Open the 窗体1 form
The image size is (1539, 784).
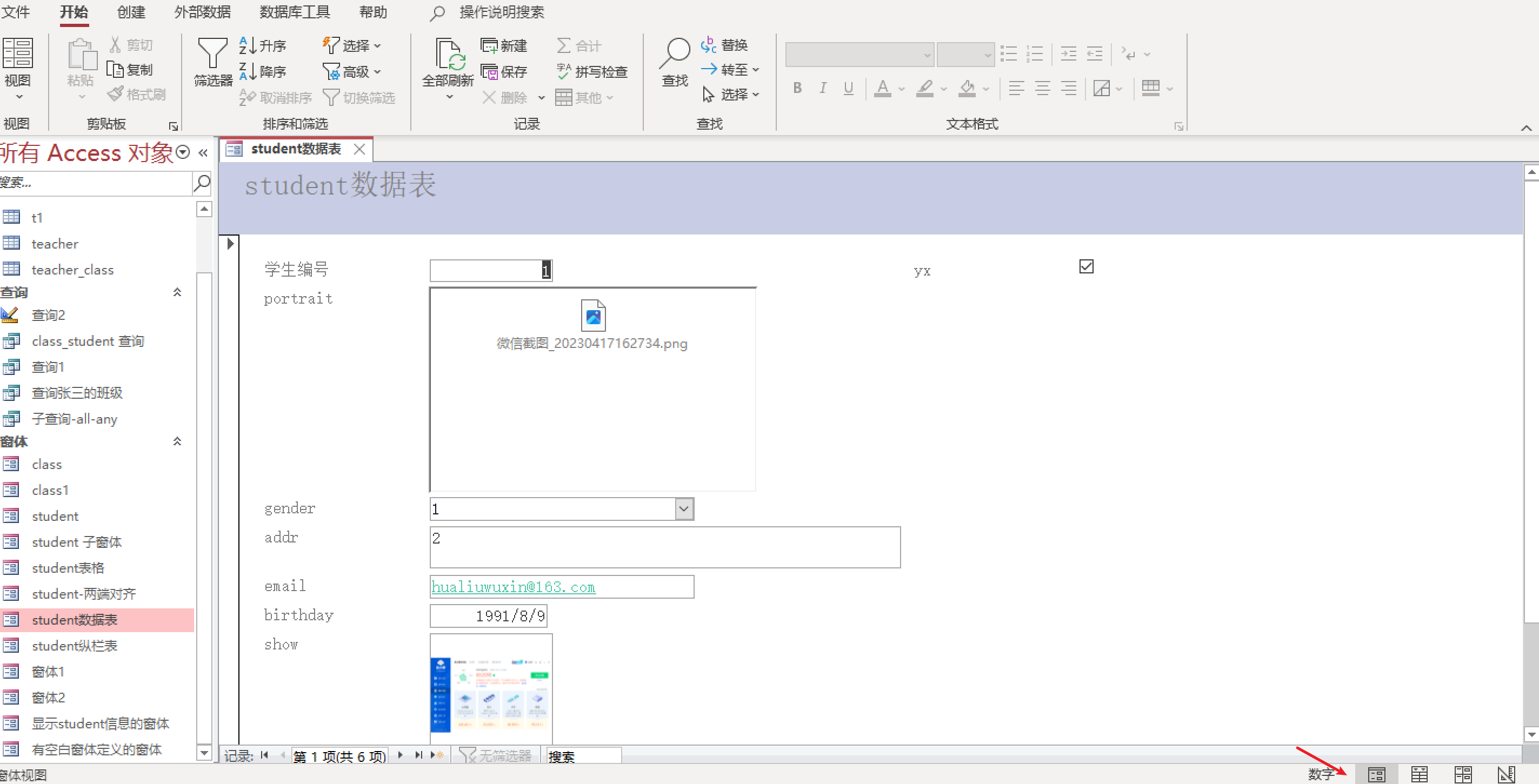pyautogui.click(x=48, y=672)
